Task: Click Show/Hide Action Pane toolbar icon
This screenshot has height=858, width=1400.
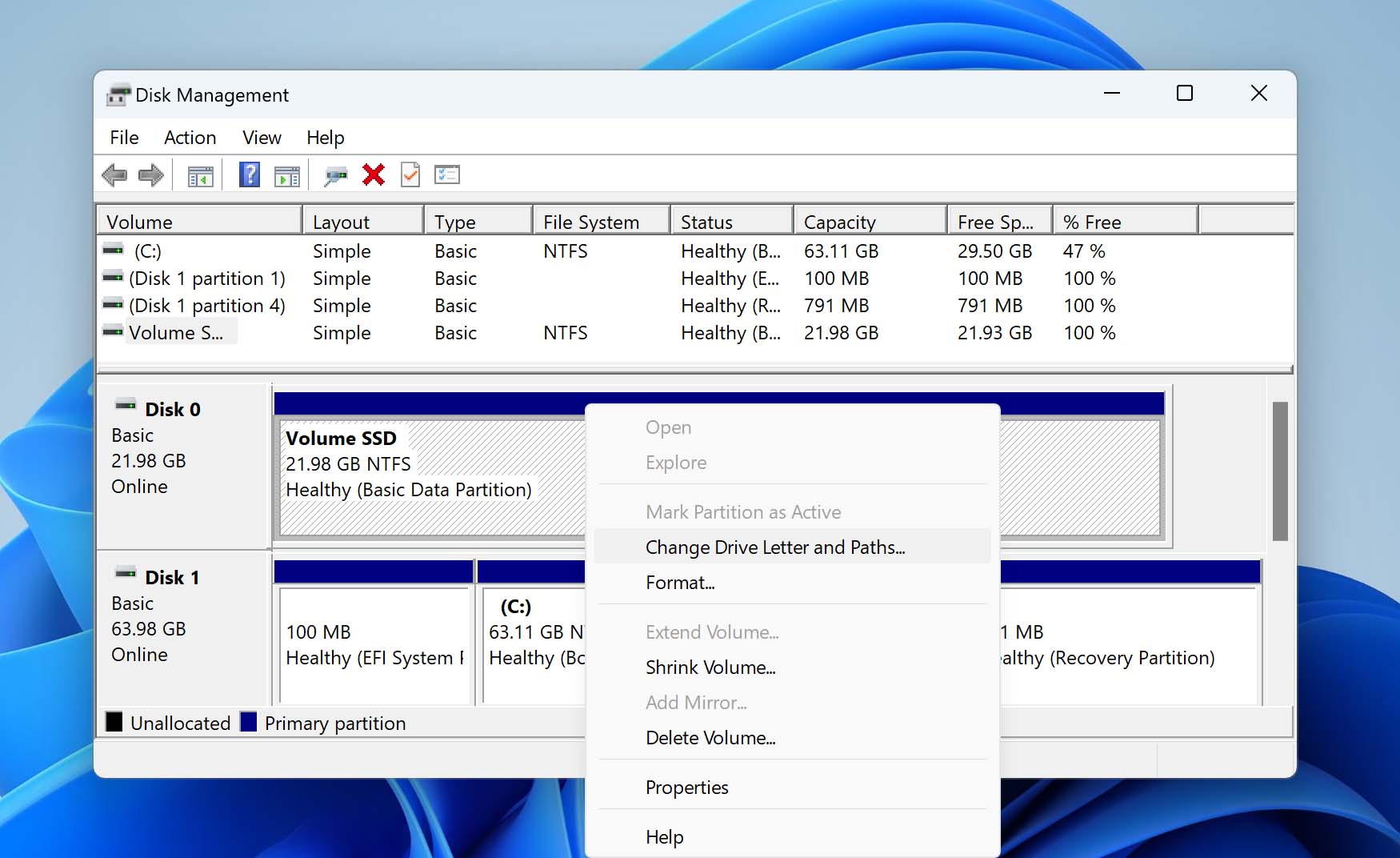Action: coord(286,175)
